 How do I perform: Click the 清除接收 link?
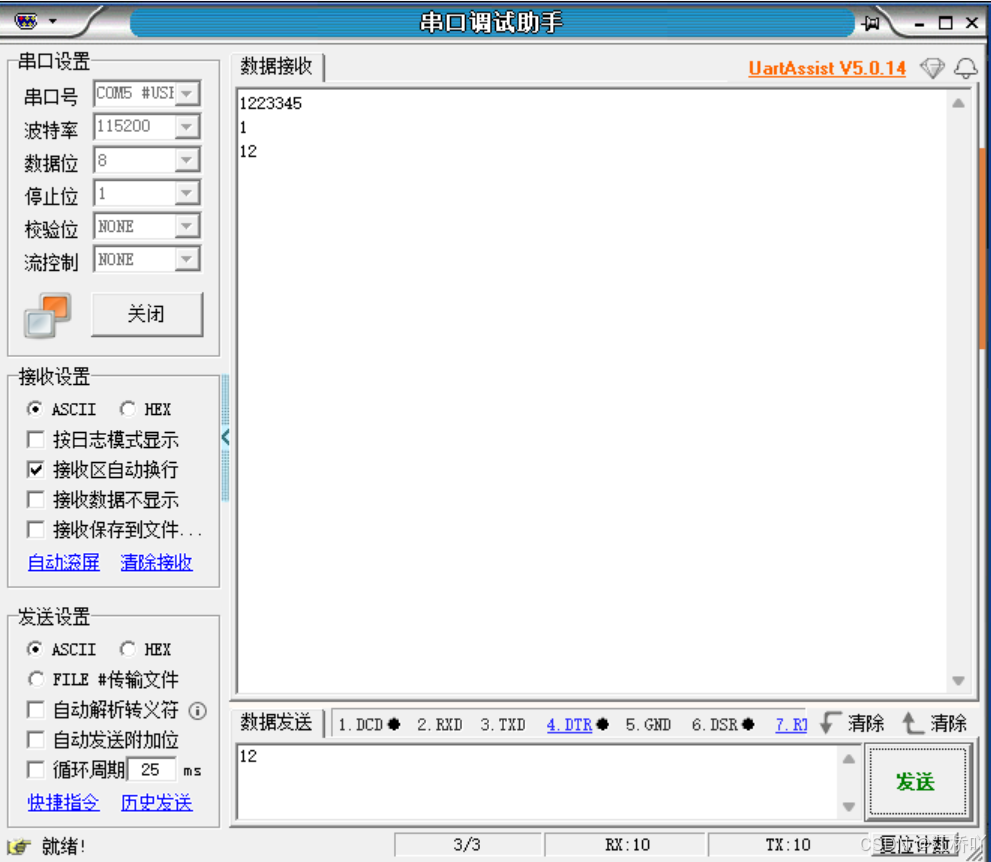pos(156,562)
